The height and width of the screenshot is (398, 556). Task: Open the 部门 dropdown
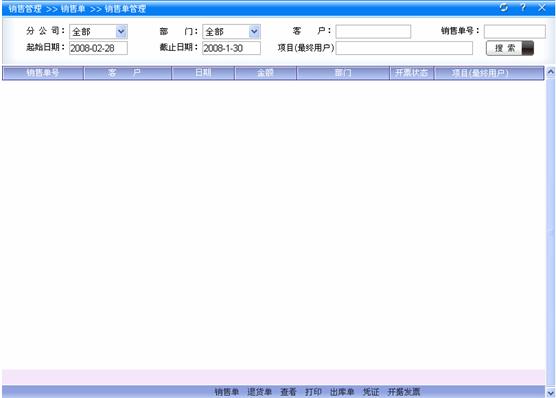click(x=232, y=32)
